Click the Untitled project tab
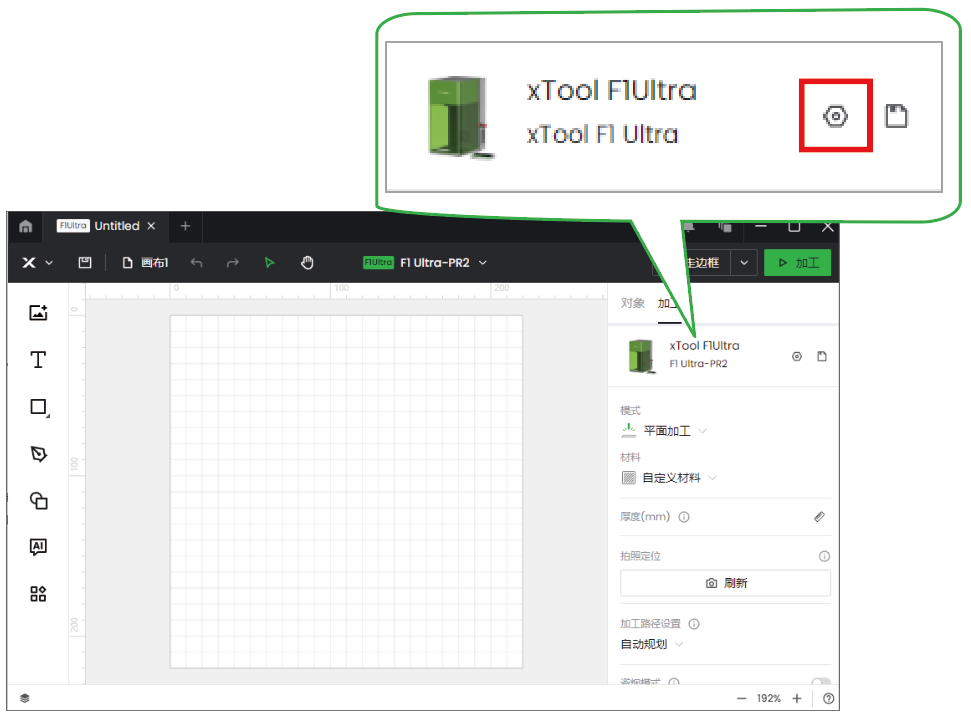 [106, 226]
